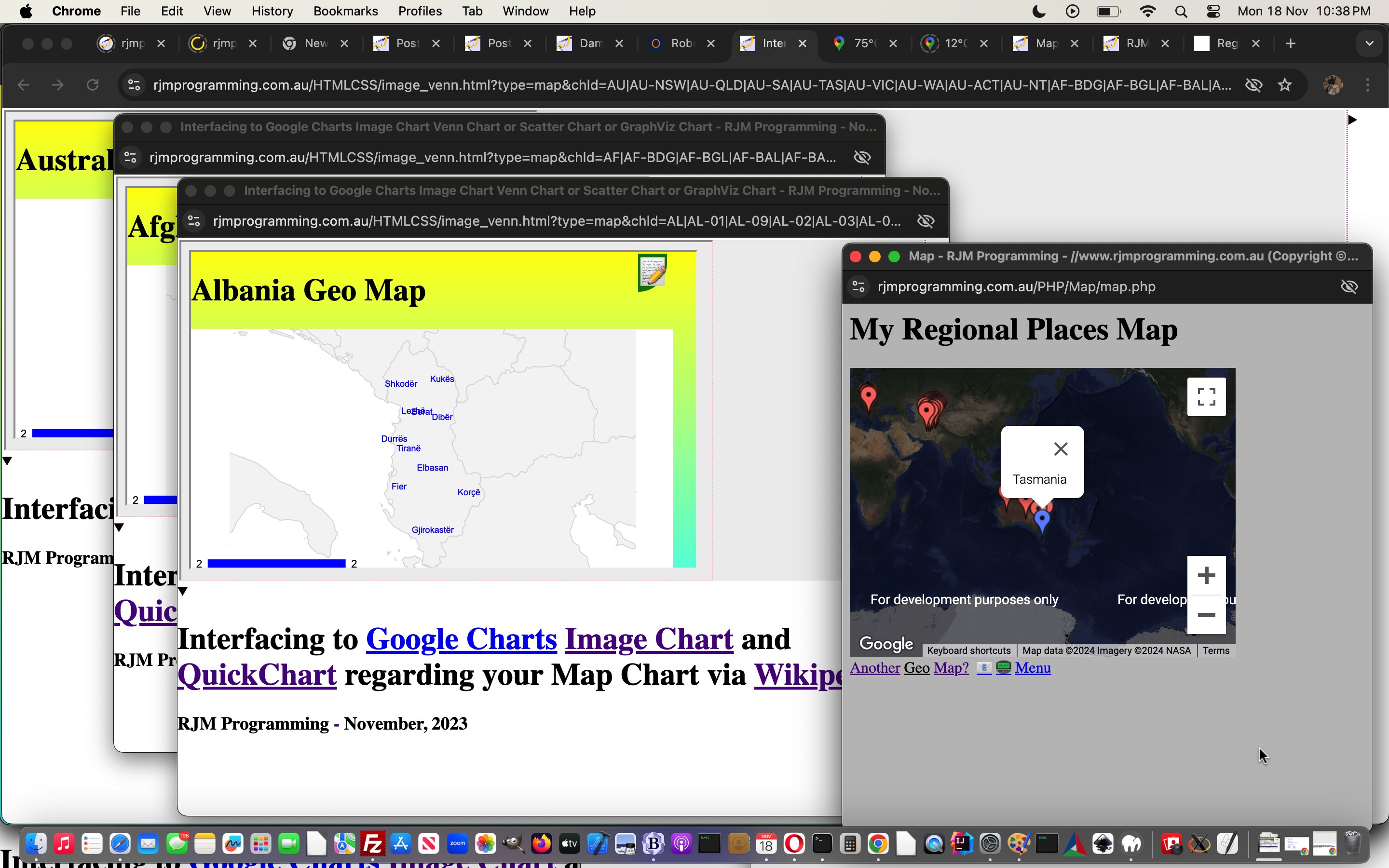Open the Chrome profile avatar
Screen dimensions: 1389x868
[1333, 85]
